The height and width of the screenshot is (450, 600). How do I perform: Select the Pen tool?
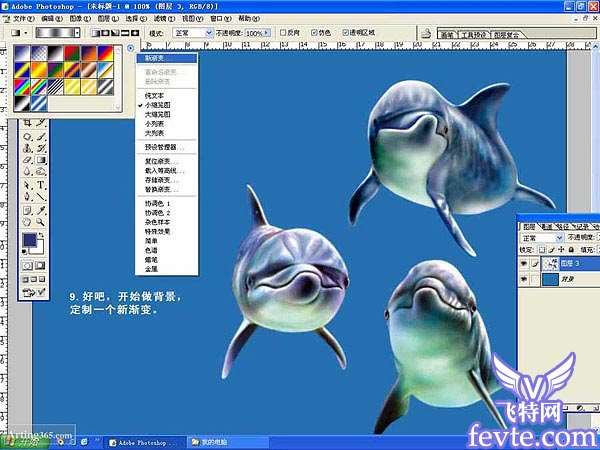27,197
